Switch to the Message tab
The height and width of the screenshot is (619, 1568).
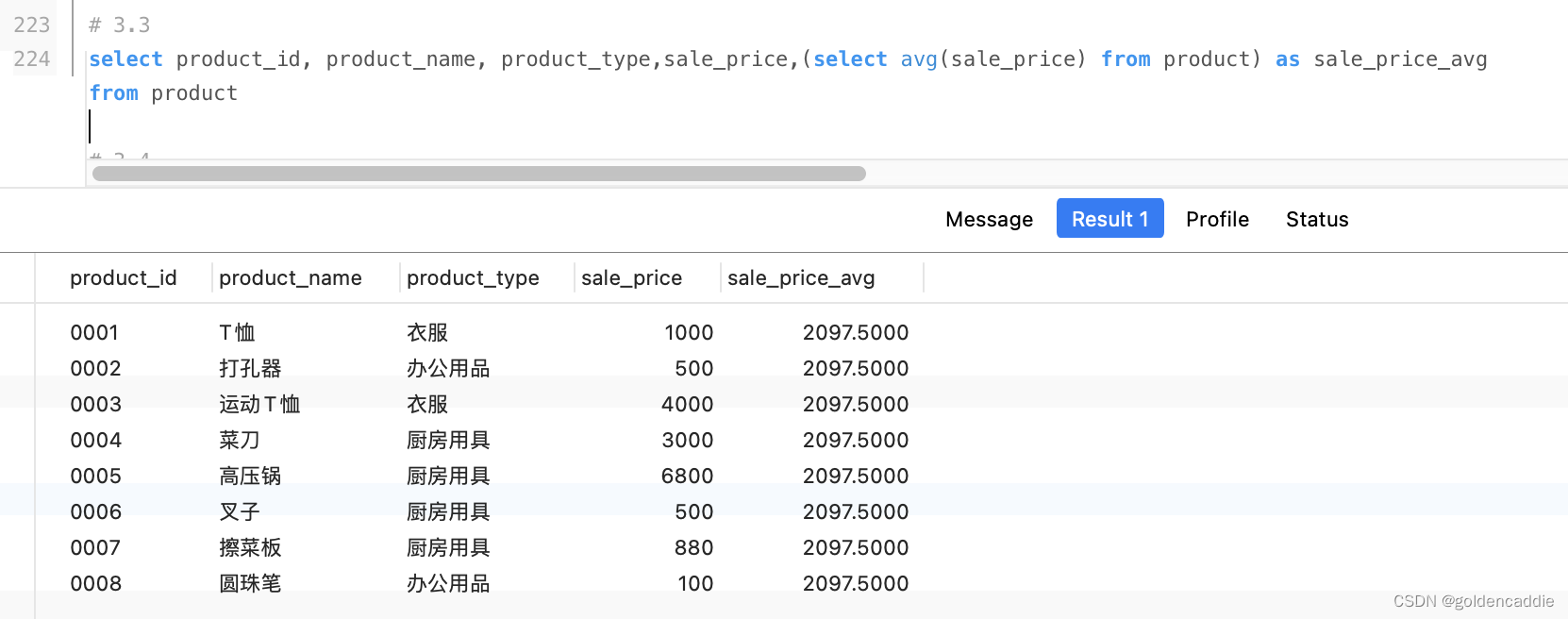pyautogui.click(x=989, y=219)
